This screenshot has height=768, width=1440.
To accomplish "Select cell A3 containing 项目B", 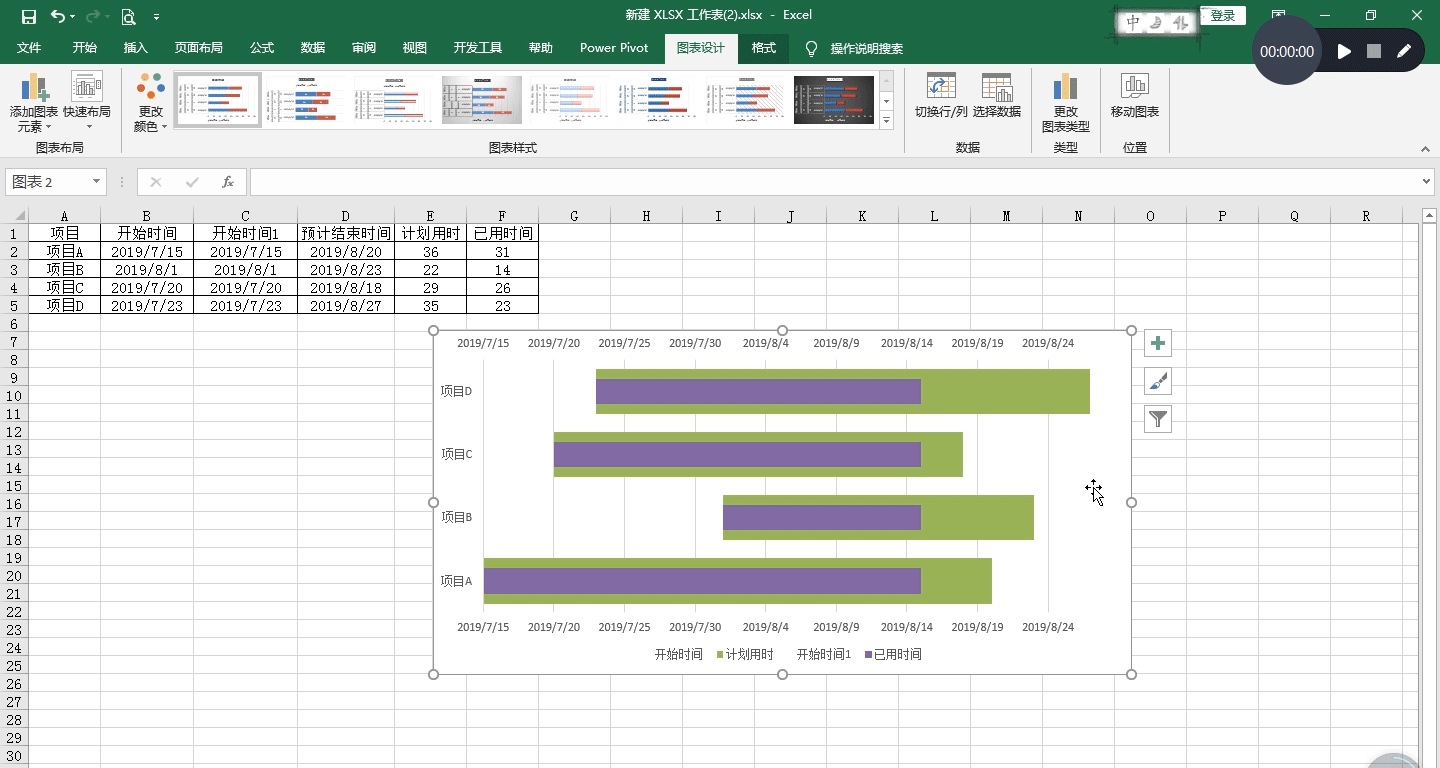I will click(x=64, y=270).
